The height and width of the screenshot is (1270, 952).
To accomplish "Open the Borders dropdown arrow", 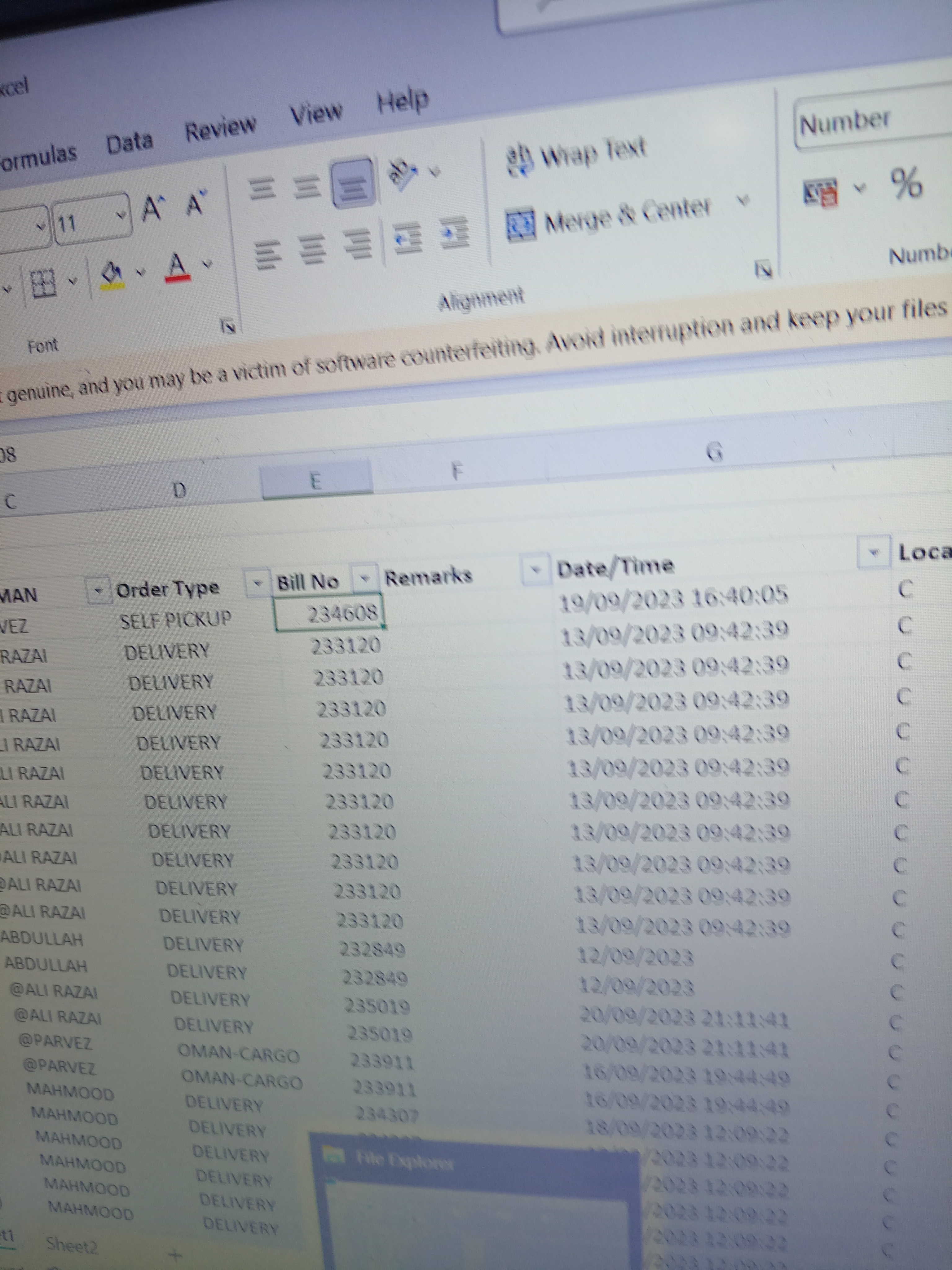I will [x=73, y=281].
